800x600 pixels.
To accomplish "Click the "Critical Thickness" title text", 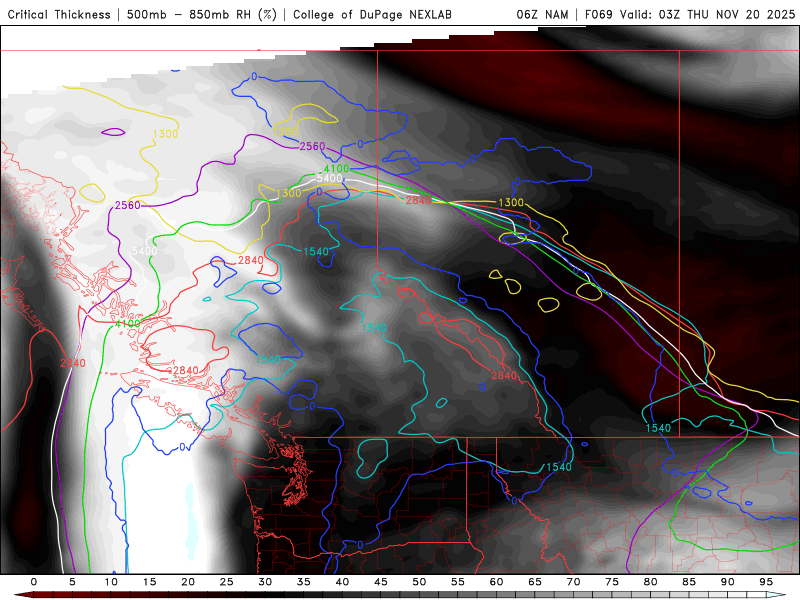I will click(59, 14).
